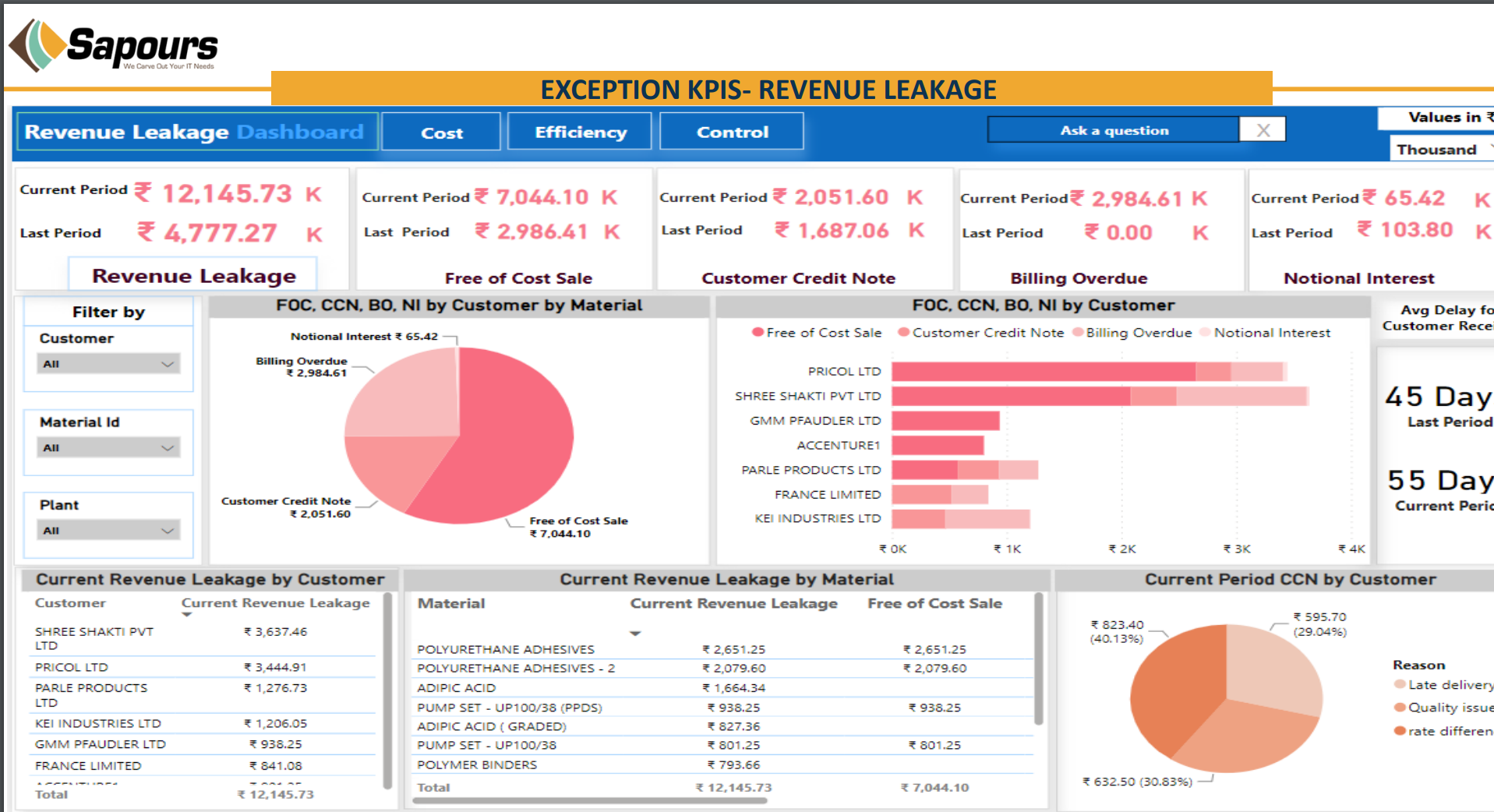Viewport: 1494px width, 812px height.
Task: Sort by Free of Cost Sale column header
Action: point(934,603)
